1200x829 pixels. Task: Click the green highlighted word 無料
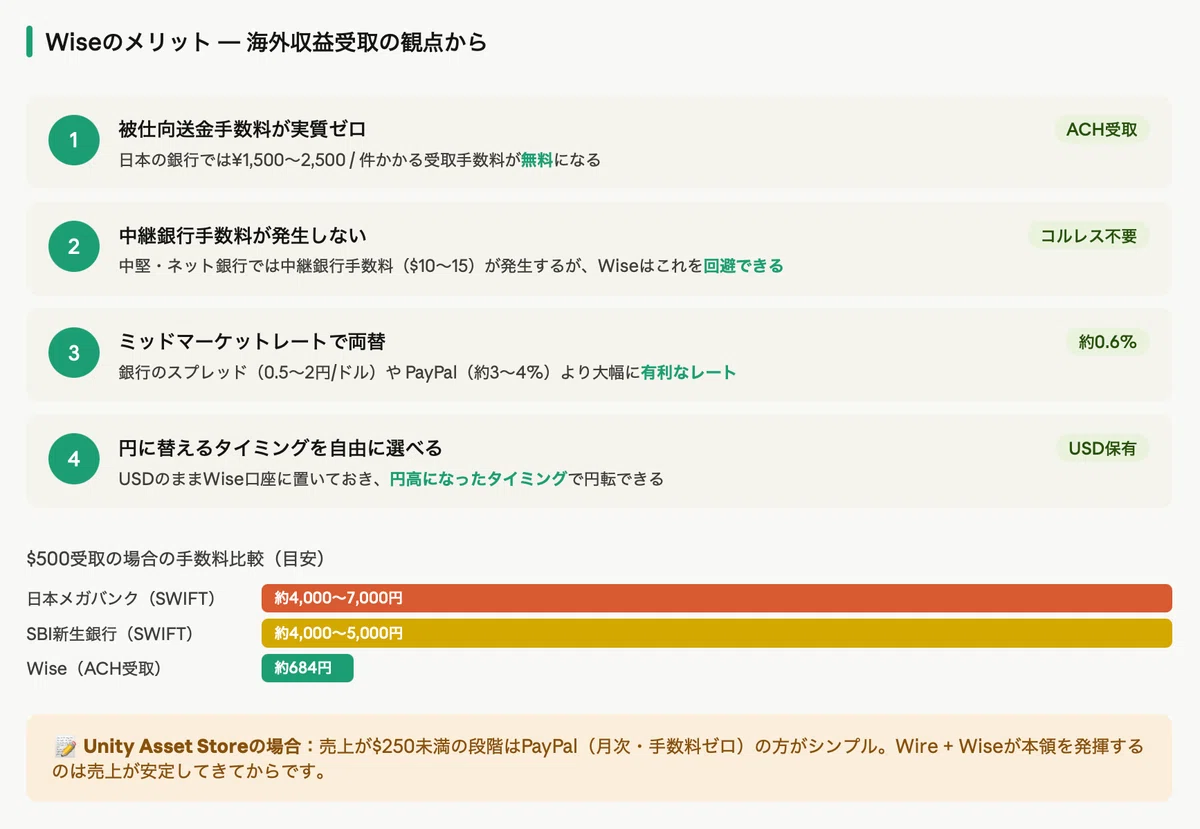point(537,159)
